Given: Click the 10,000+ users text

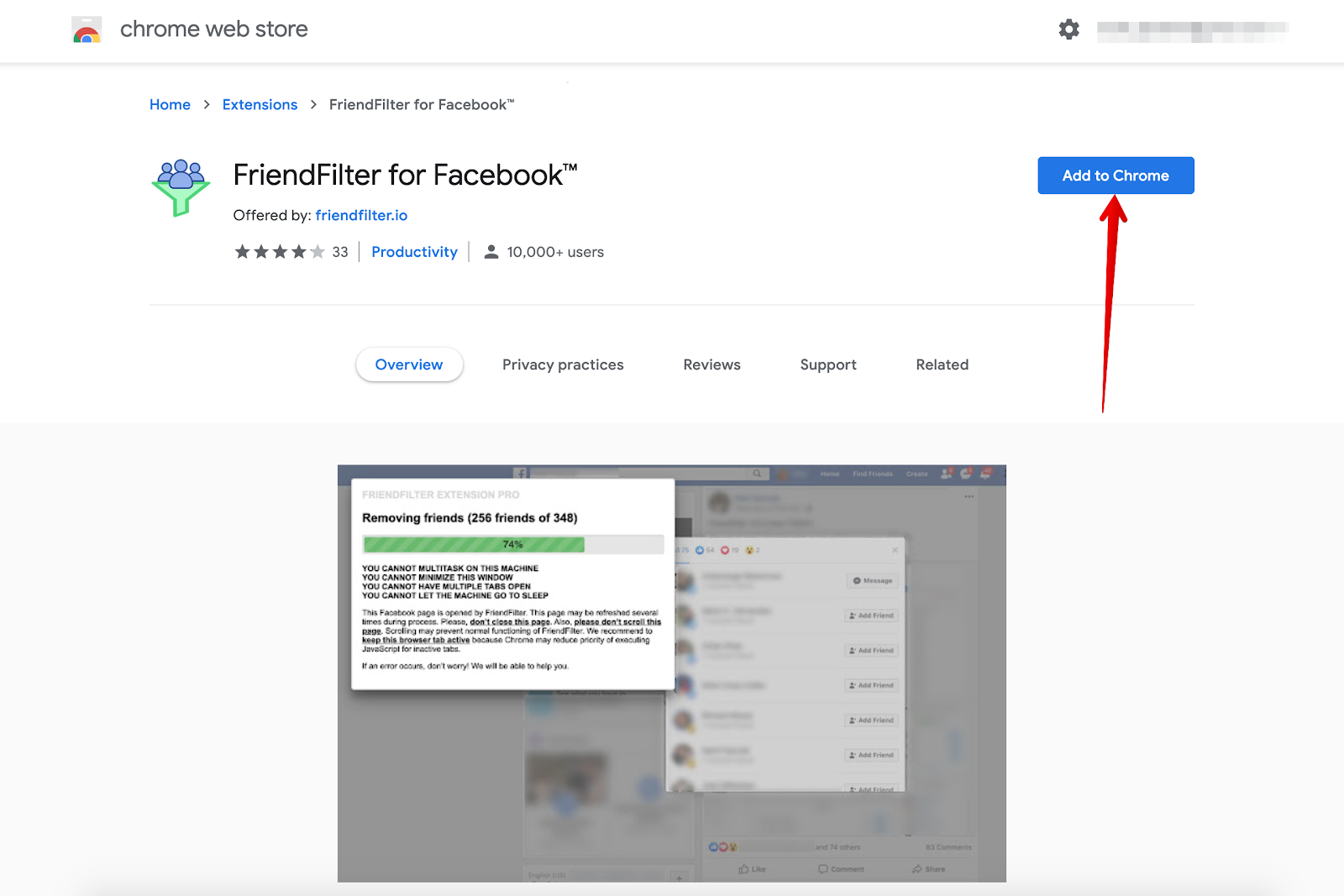Looking at the screenshot, I should [555, 252].
